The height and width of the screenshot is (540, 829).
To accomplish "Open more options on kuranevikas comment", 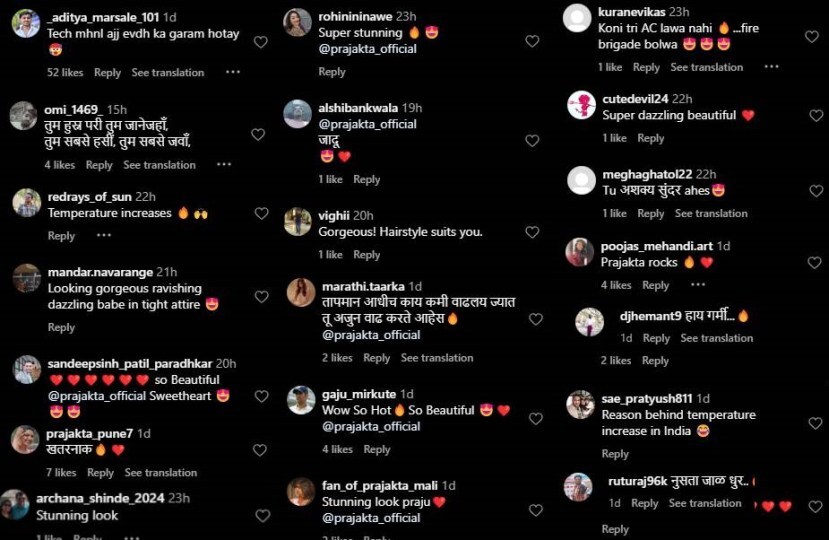I will [771, 67].
